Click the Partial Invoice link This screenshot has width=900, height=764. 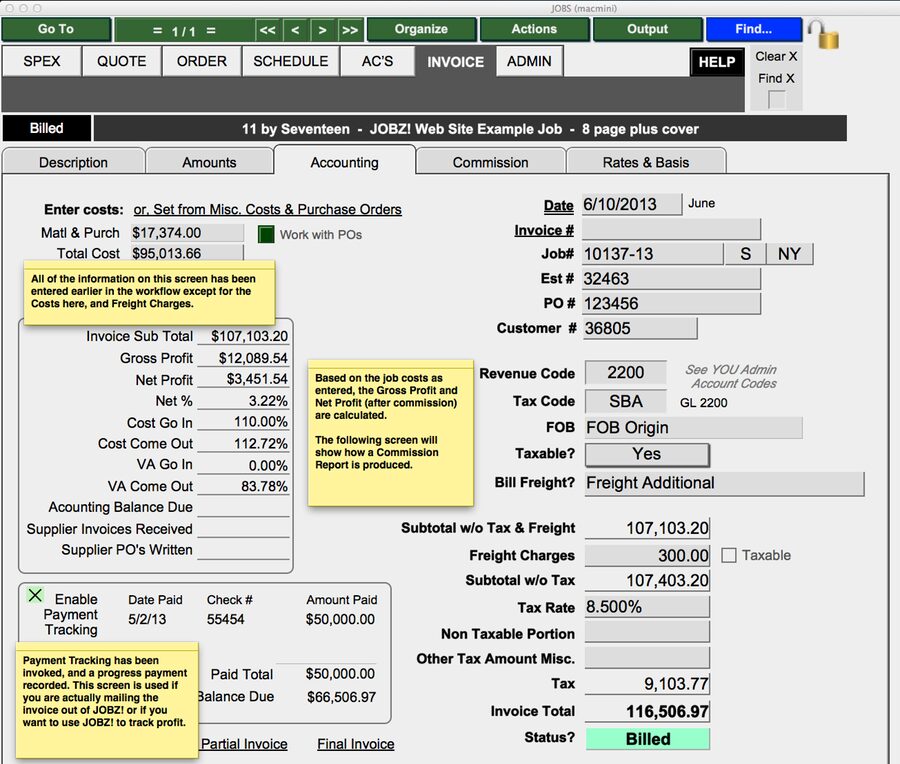tap(244, 744)
